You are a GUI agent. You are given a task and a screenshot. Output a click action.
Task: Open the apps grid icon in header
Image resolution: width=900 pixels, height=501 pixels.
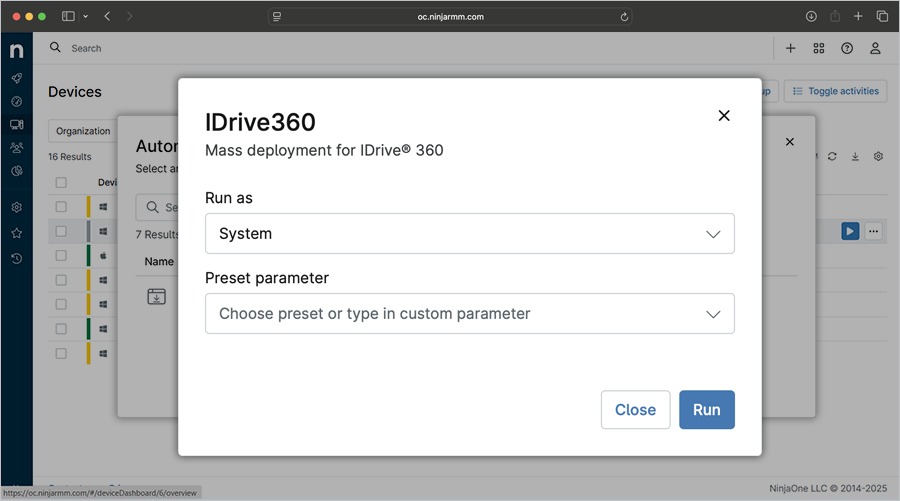819,48
